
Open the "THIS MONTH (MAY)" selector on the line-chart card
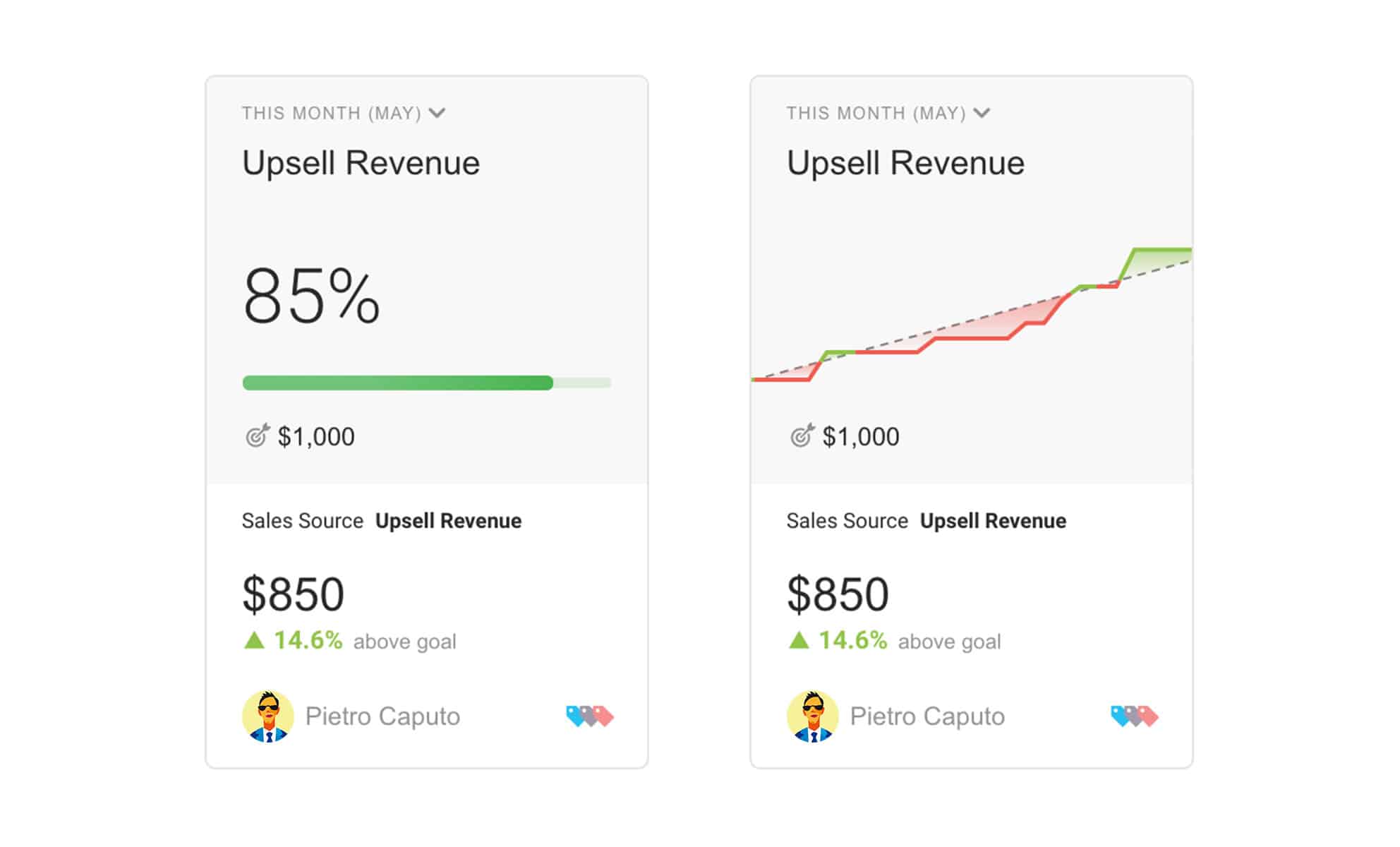pos(876,113)
